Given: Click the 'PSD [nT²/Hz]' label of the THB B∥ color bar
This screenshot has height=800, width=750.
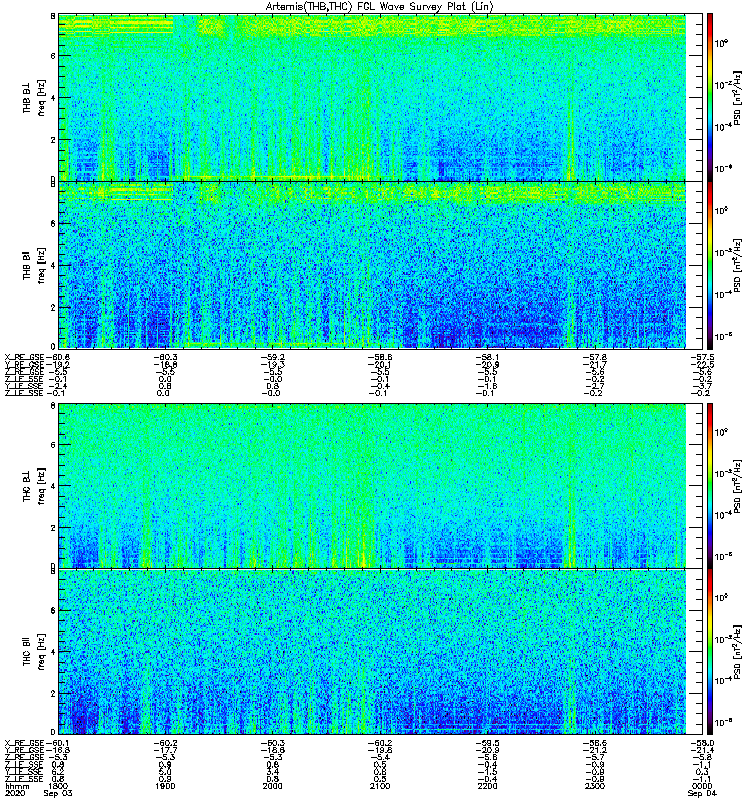Looking at the screenshot, I should tap(737, 265).
